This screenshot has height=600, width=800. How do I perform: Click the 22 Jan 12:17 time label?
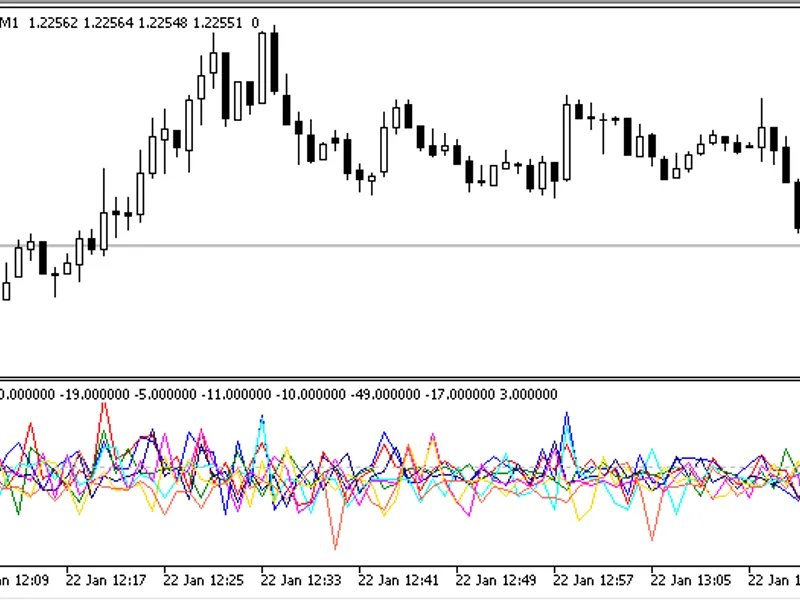[106, 580]
